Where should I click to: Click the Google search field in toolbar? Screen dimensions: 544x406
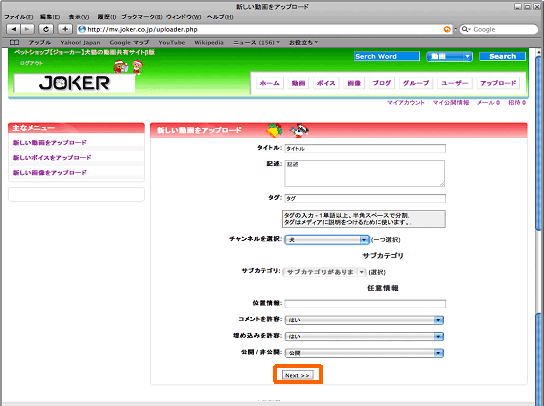pyautogui.click(x=499, y=29)
